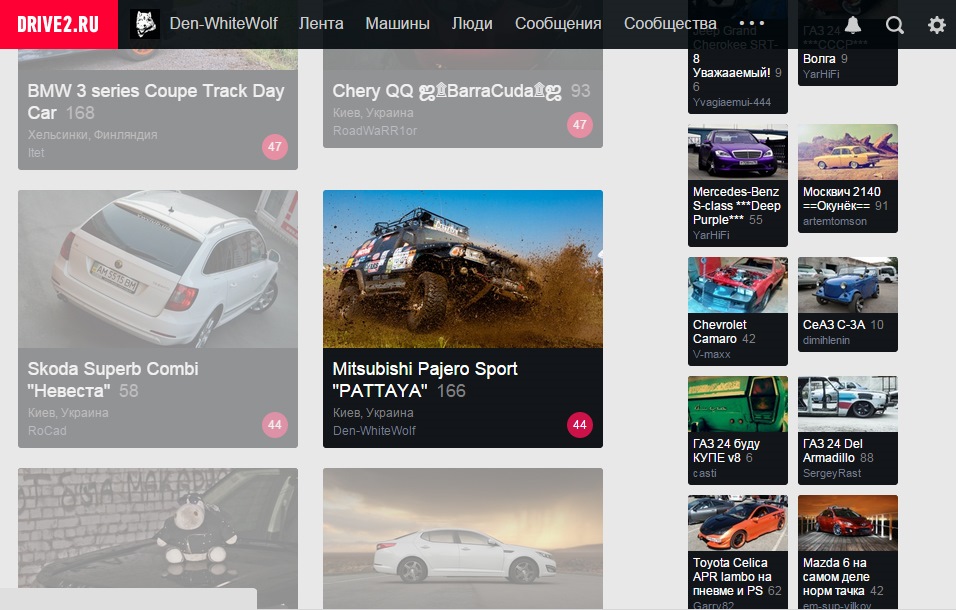This screenshot has height=610, width=956.
Task: Open the Chevrolet Camaro title link
Action: pyautogui.click(x=719, y=332)
